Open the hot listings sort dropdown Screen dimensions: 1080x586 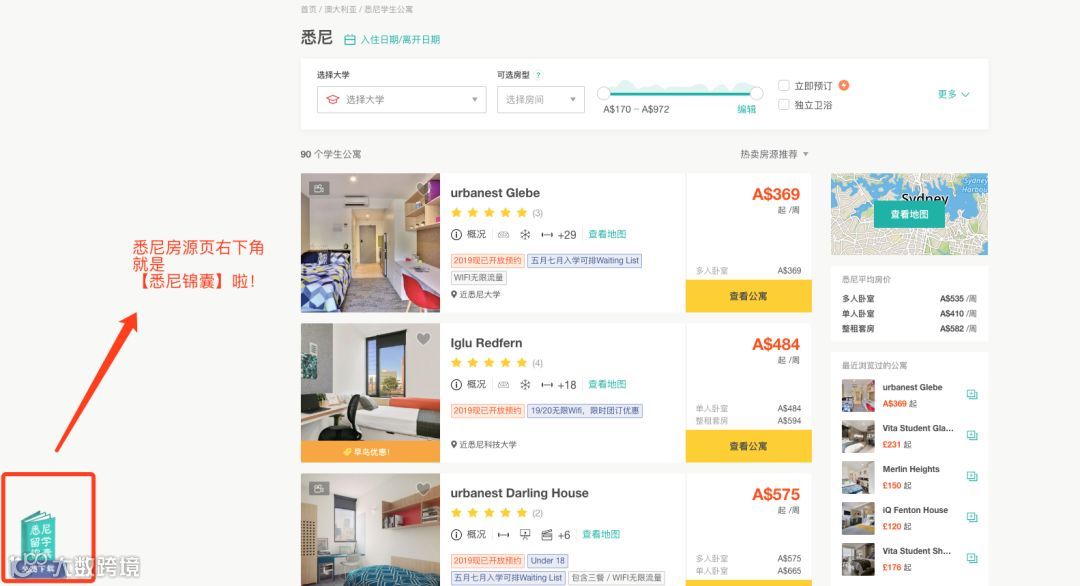774,154
